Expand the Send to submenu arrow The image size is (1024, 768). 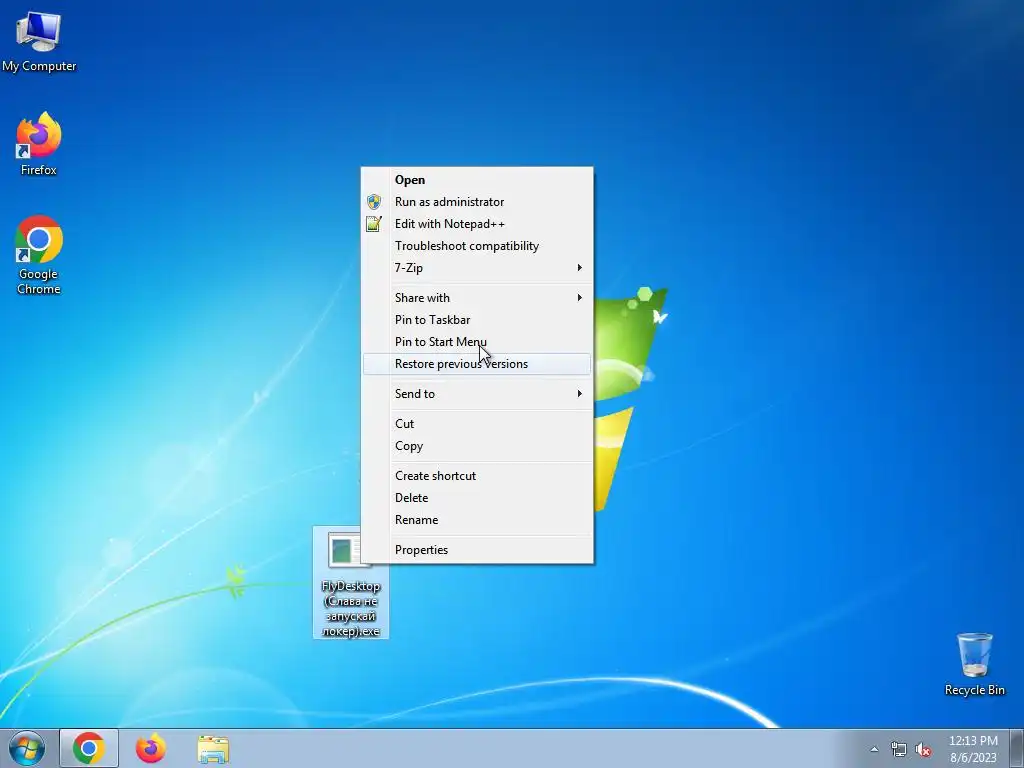coord(579,394)
